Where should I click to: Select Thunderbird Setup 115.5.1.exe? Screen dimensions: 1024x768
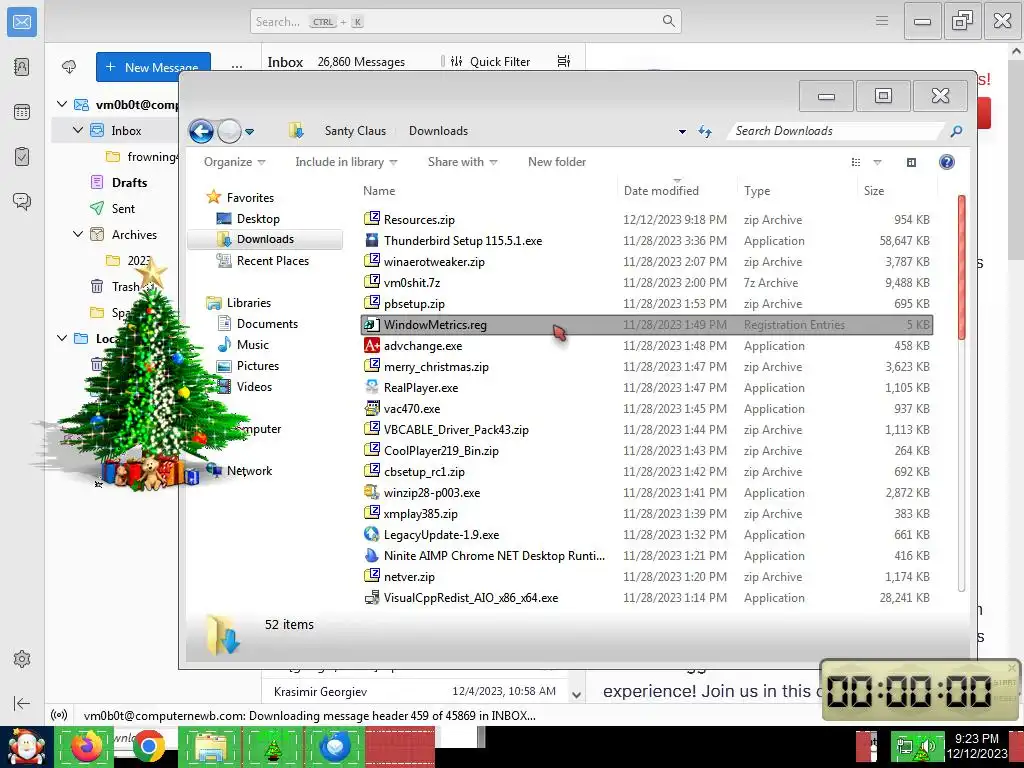tap(647, 240)
